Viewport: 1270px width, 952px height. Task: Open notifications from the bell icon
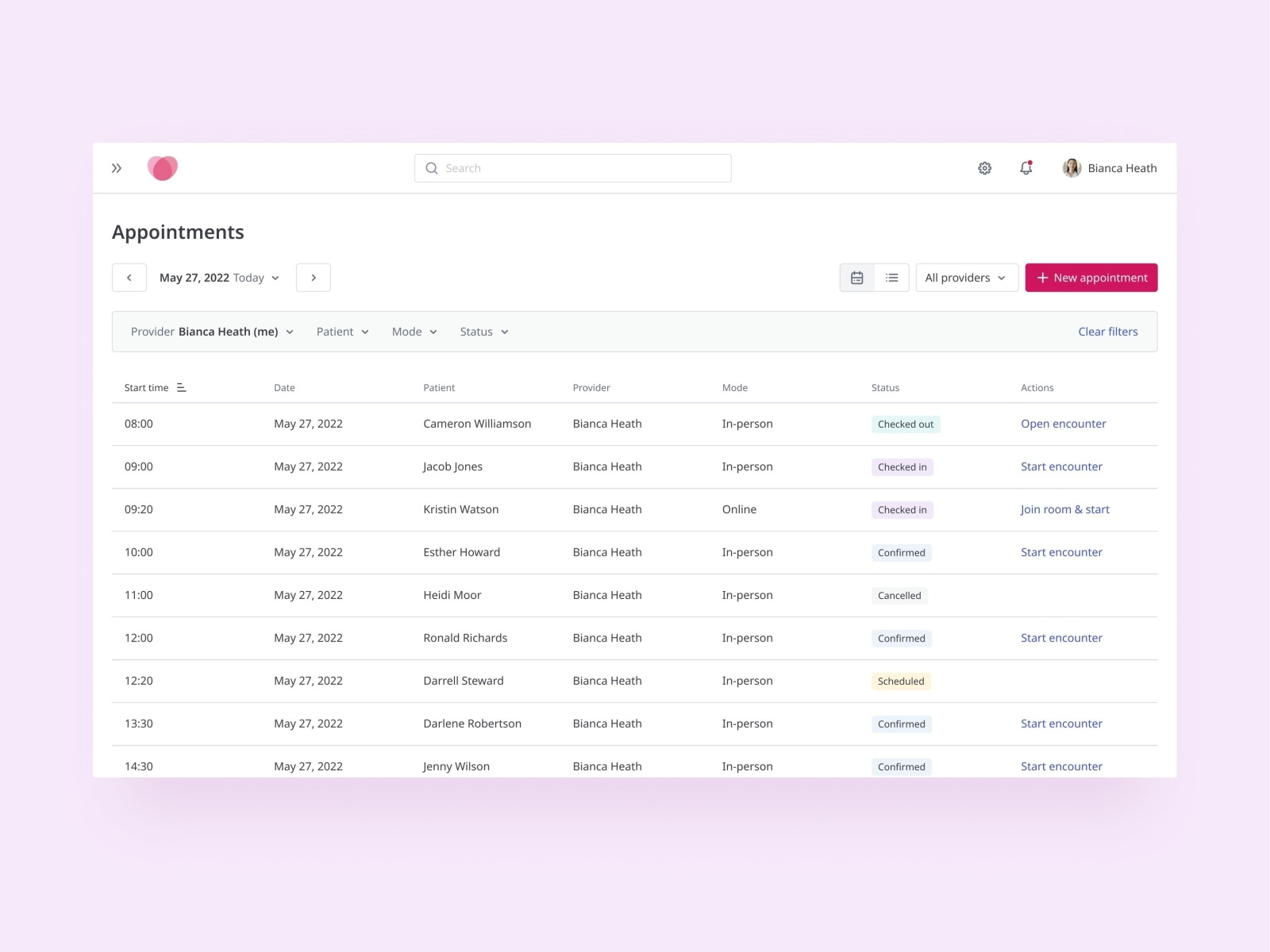tap(1026, 167)
